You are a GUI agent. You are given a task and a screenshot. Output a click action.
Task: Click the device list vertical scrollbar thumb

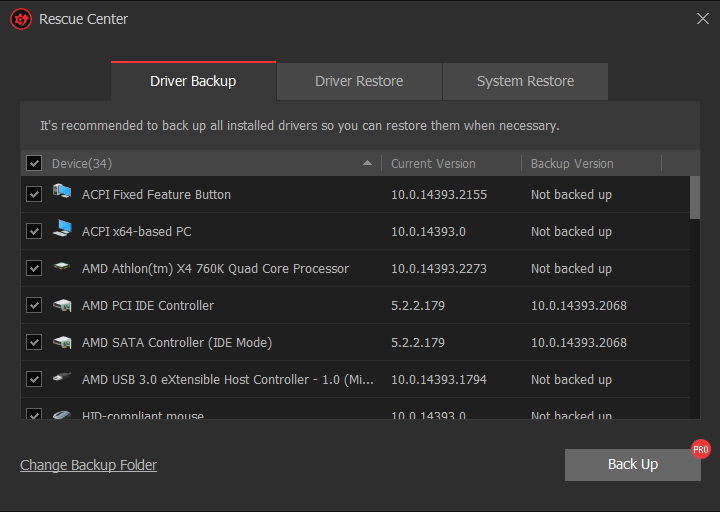(695, 197)
